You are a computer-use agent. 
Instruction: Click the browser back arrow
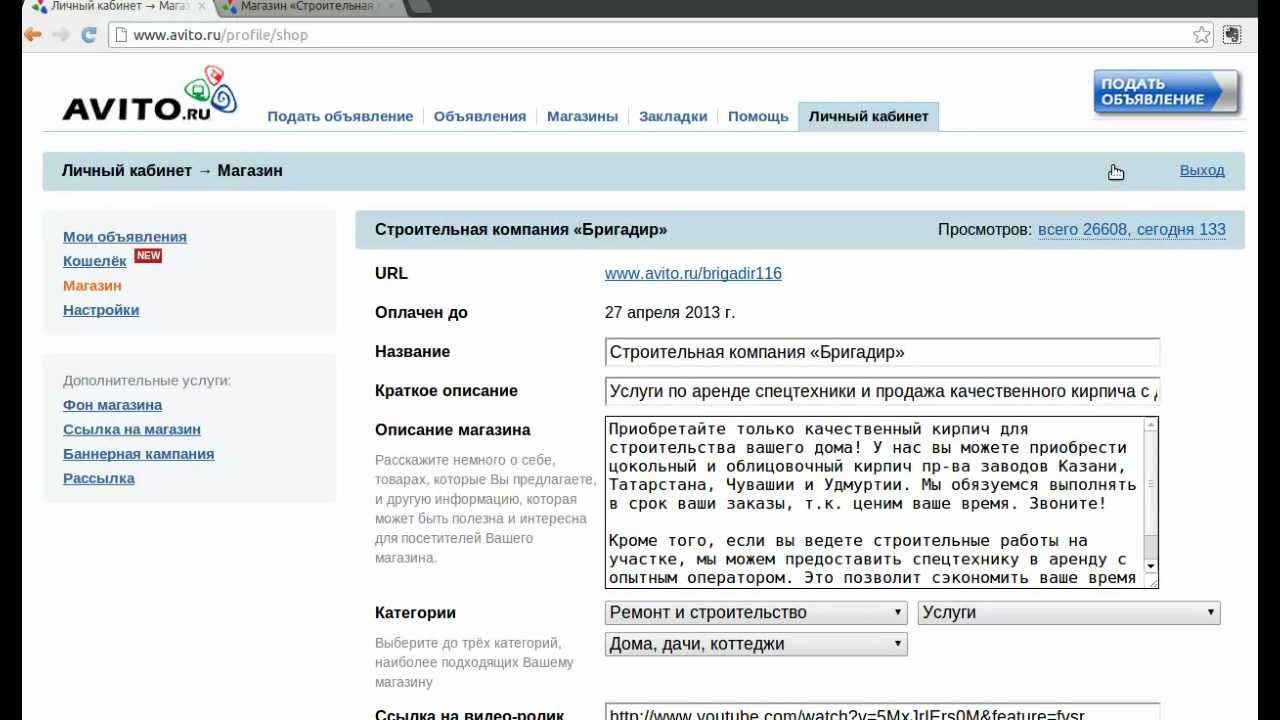click(33, 35)
